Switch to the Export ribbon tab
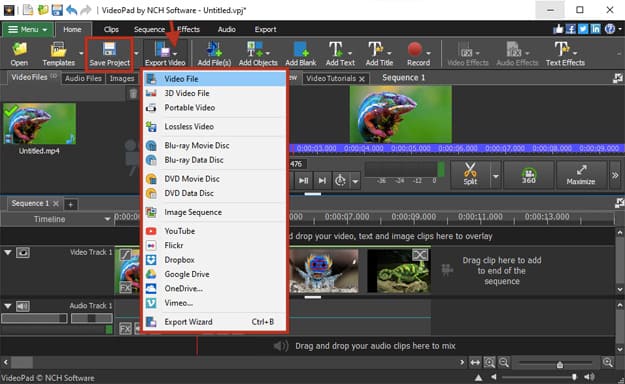 pyautogui.click(x=265, y=30)
